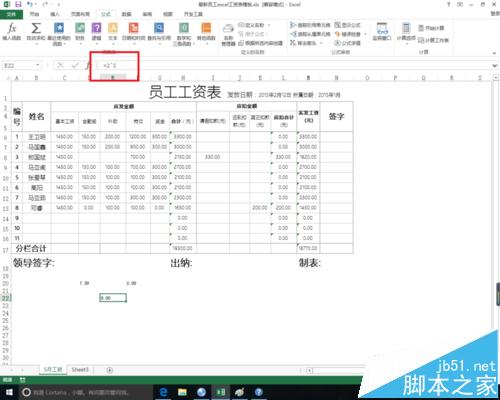Click Error Checking
This screenshot has width=500, height=400.
coord(350,34)
